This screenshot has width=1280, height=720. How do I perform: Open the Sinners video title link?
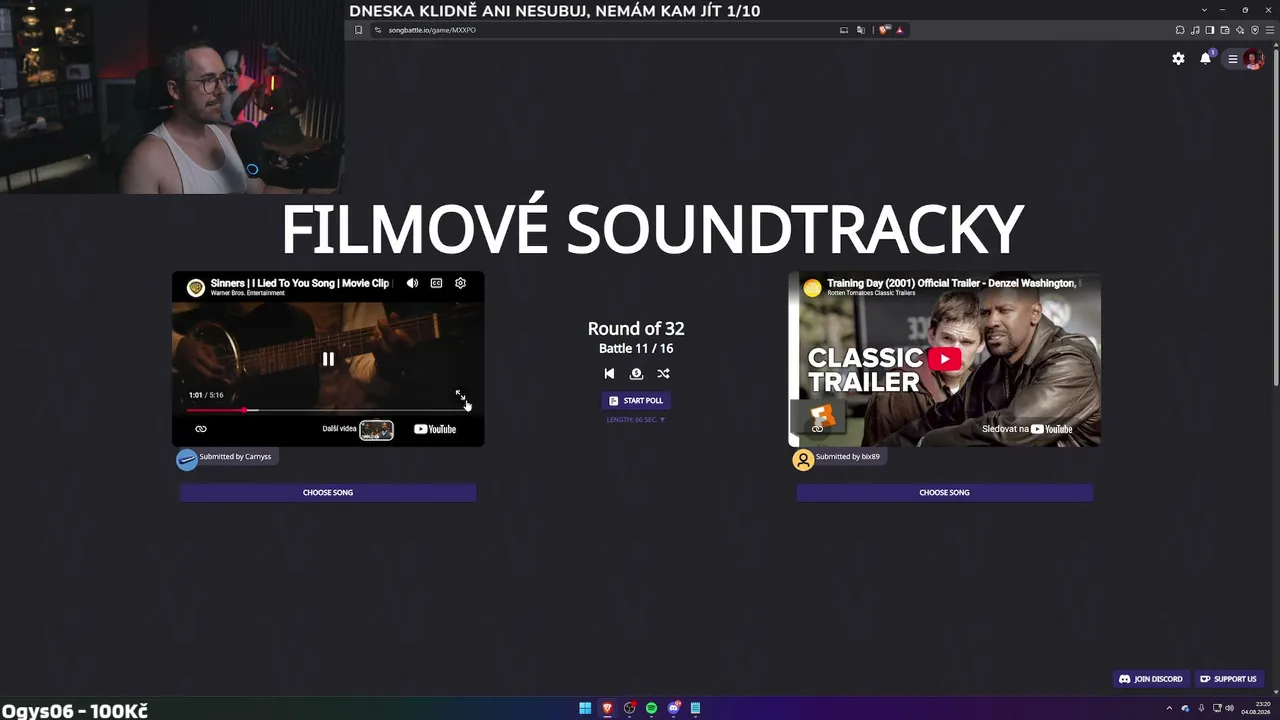(x=299, y=283)
